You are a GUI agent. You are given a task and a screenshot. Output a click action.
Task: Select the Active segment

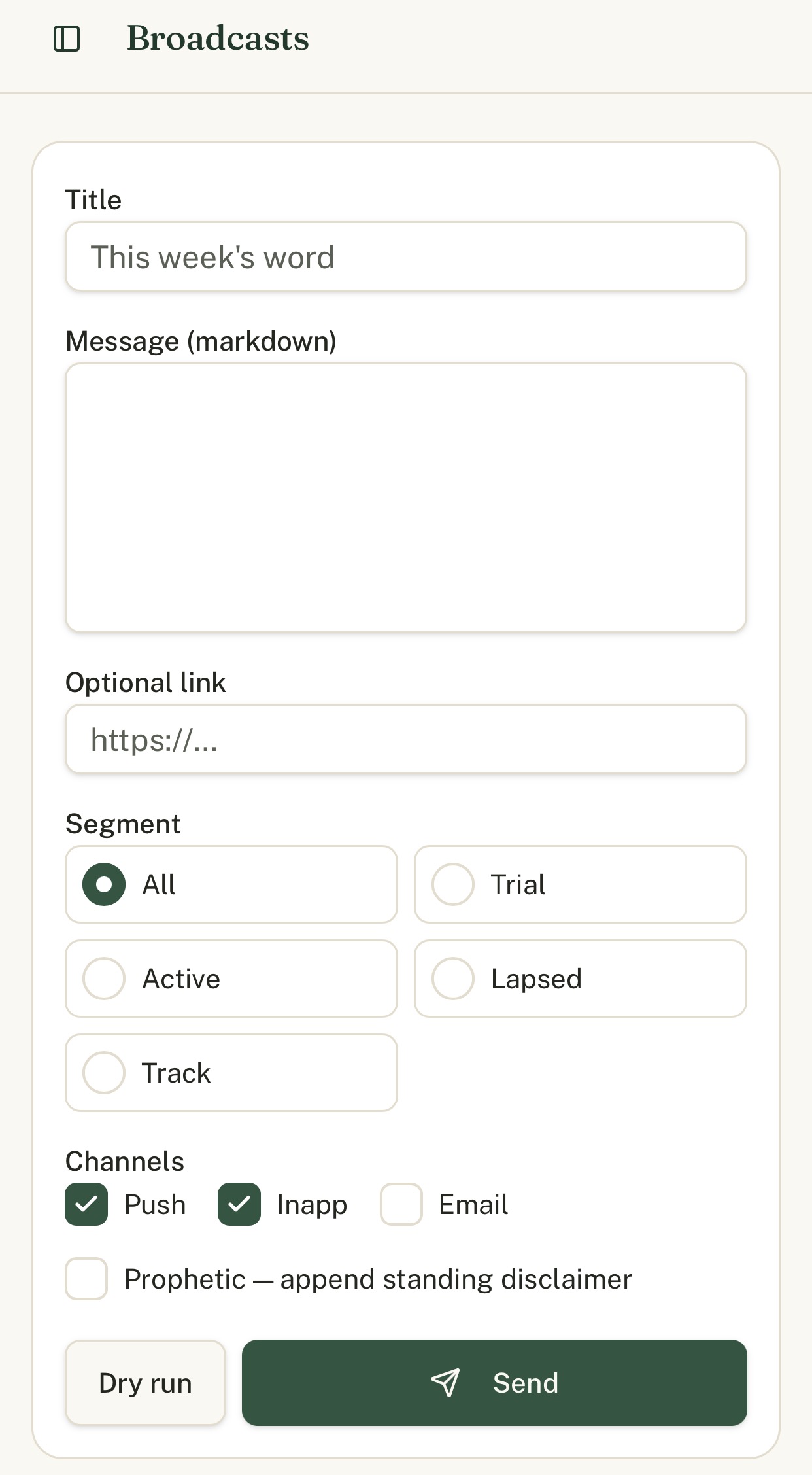(231, 979)
